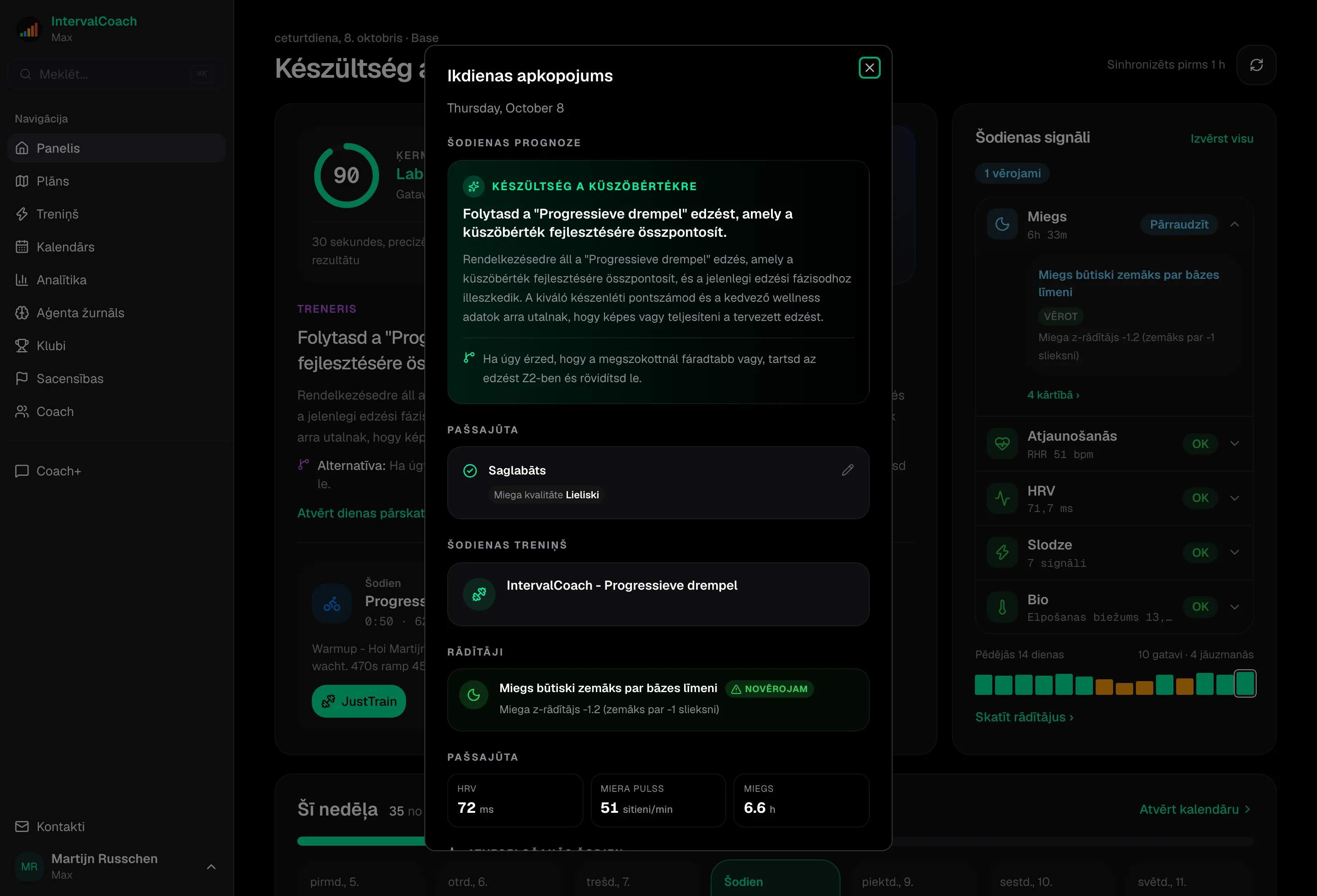The image size is (1317, 896).
Task: Open the Atvērt kalendāru link
Action: [1194, 809]
